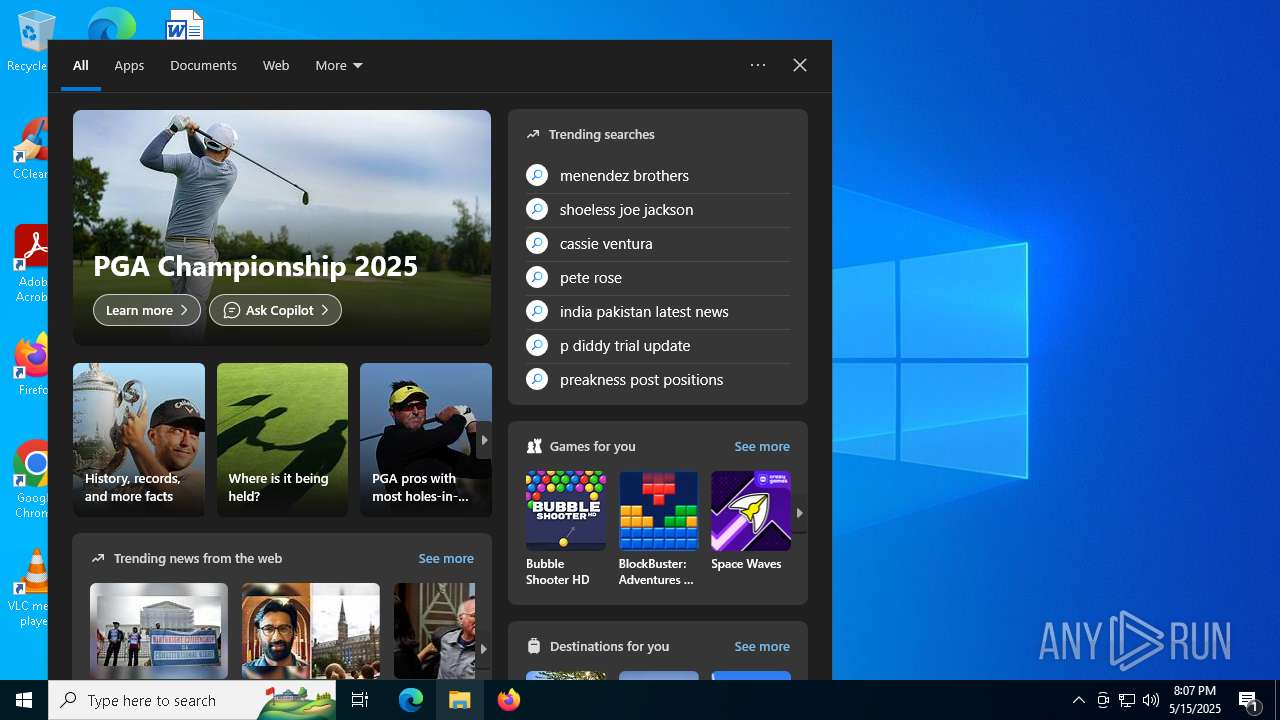Search p diddy trial update

click(x=625, y=345)
